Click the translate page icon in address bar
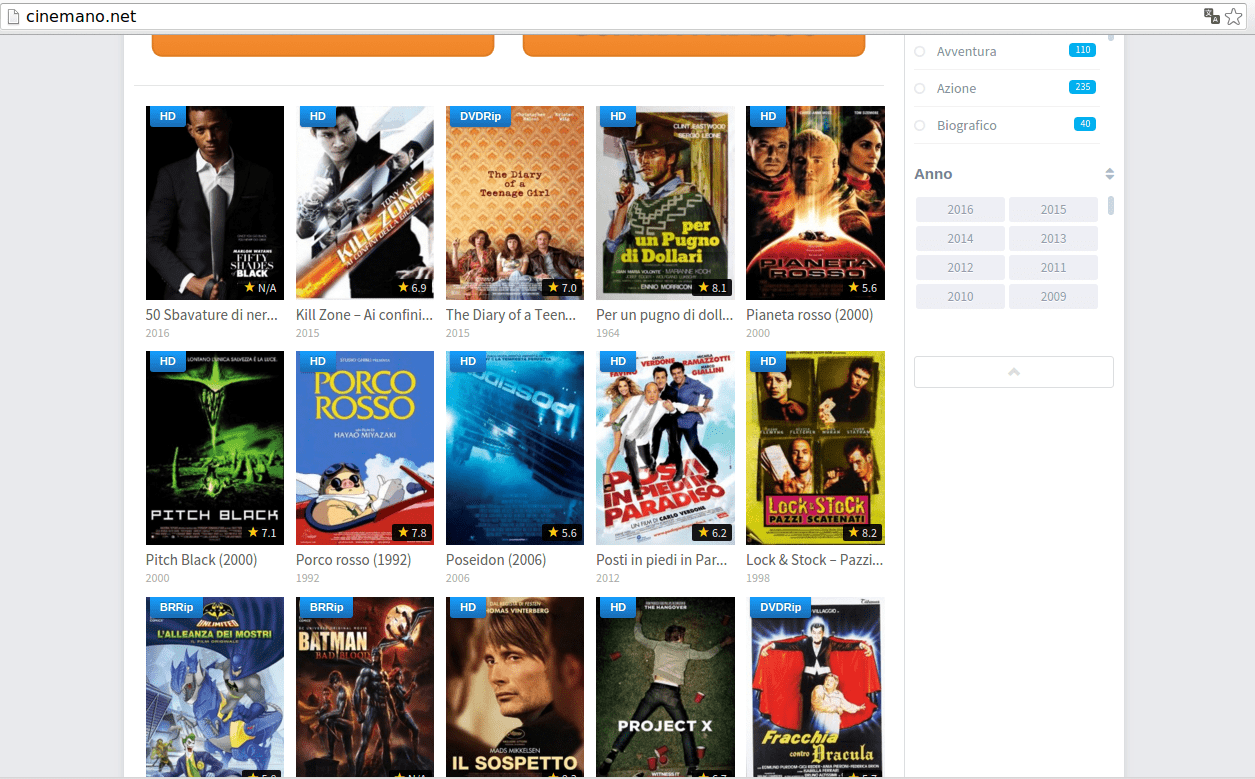The height and width of the screenshot is (779, 1255). pos(1211,16)
